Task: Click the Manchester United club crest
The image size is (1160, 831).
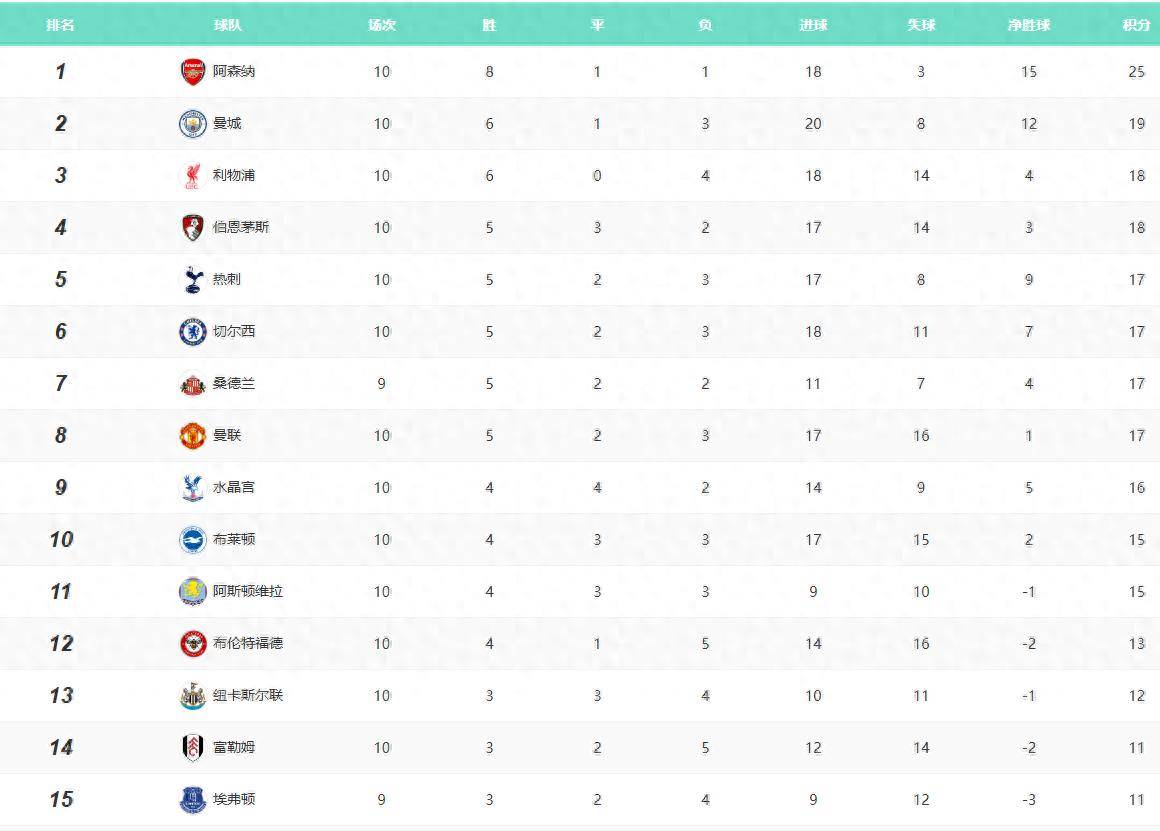Action: (x=192, y=436)
